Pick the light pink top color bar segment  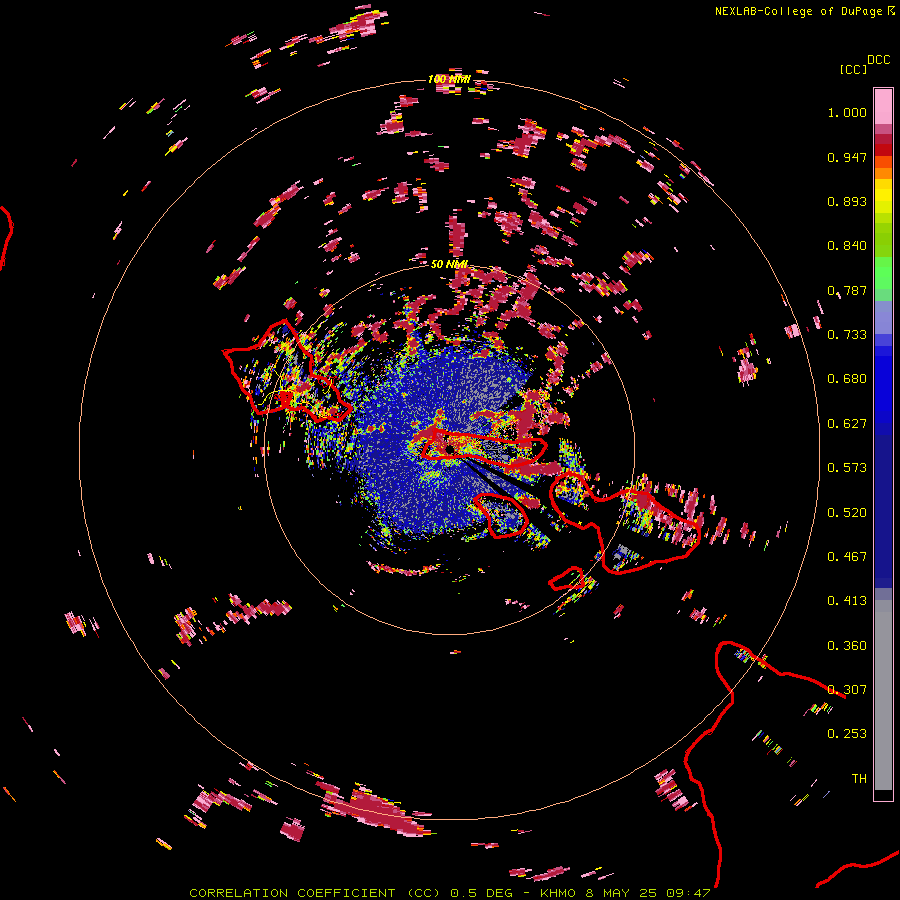tap(883, 107)
